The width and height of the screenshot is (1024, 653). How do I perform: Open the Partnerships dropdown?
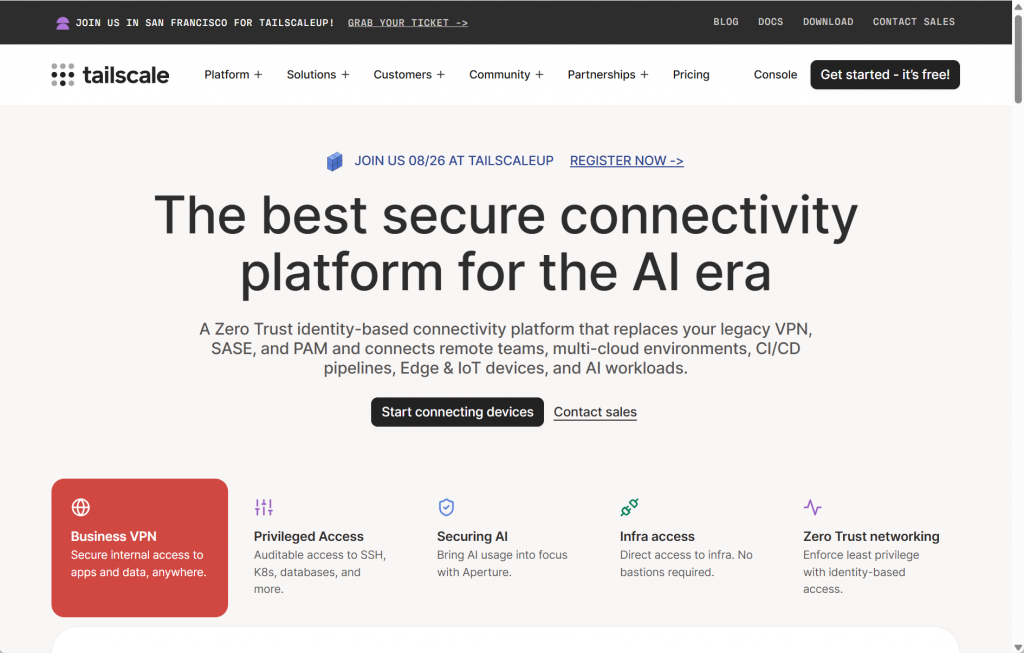click(608, 74)
